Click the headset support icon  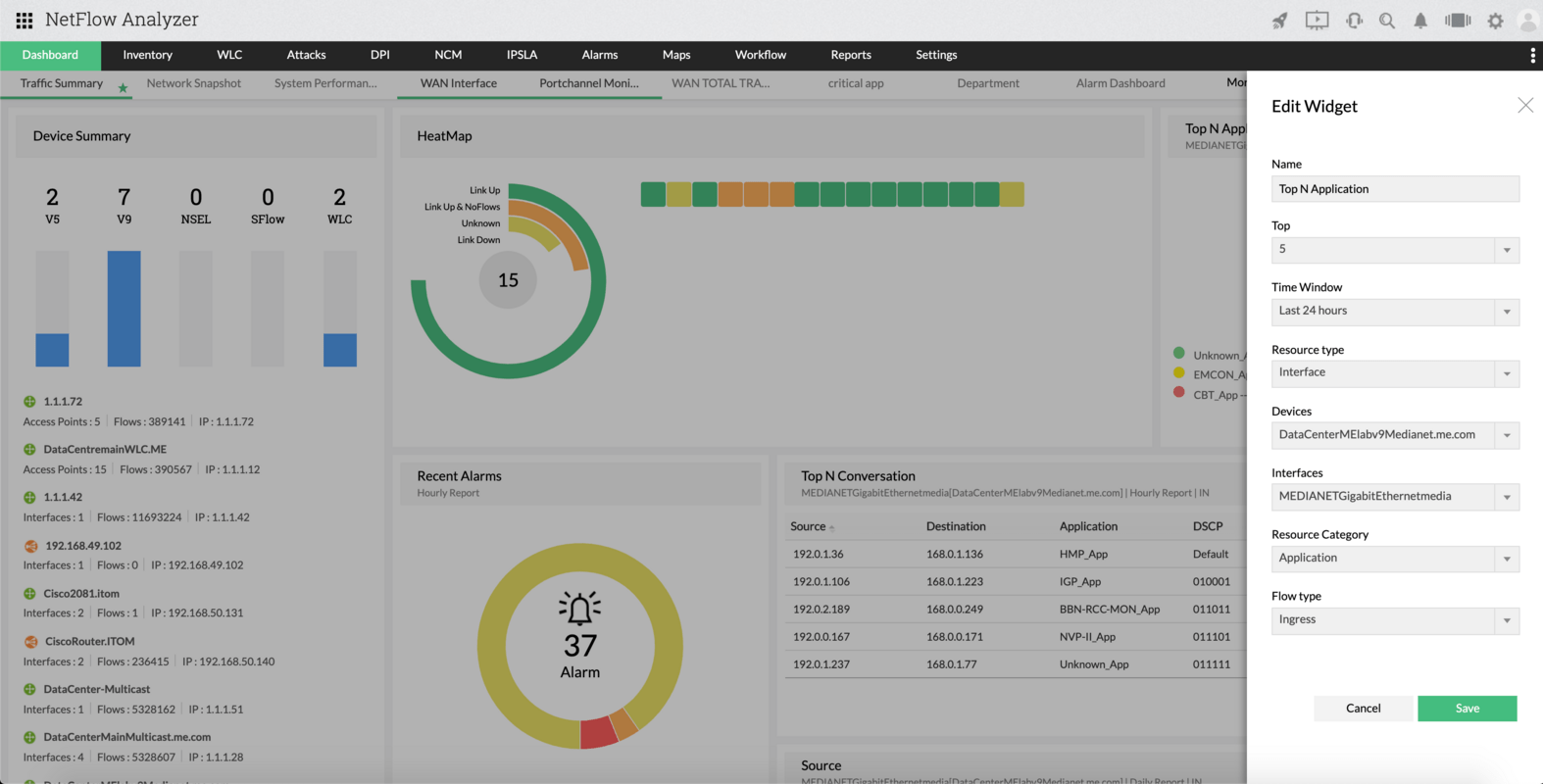pos(1354,20)
